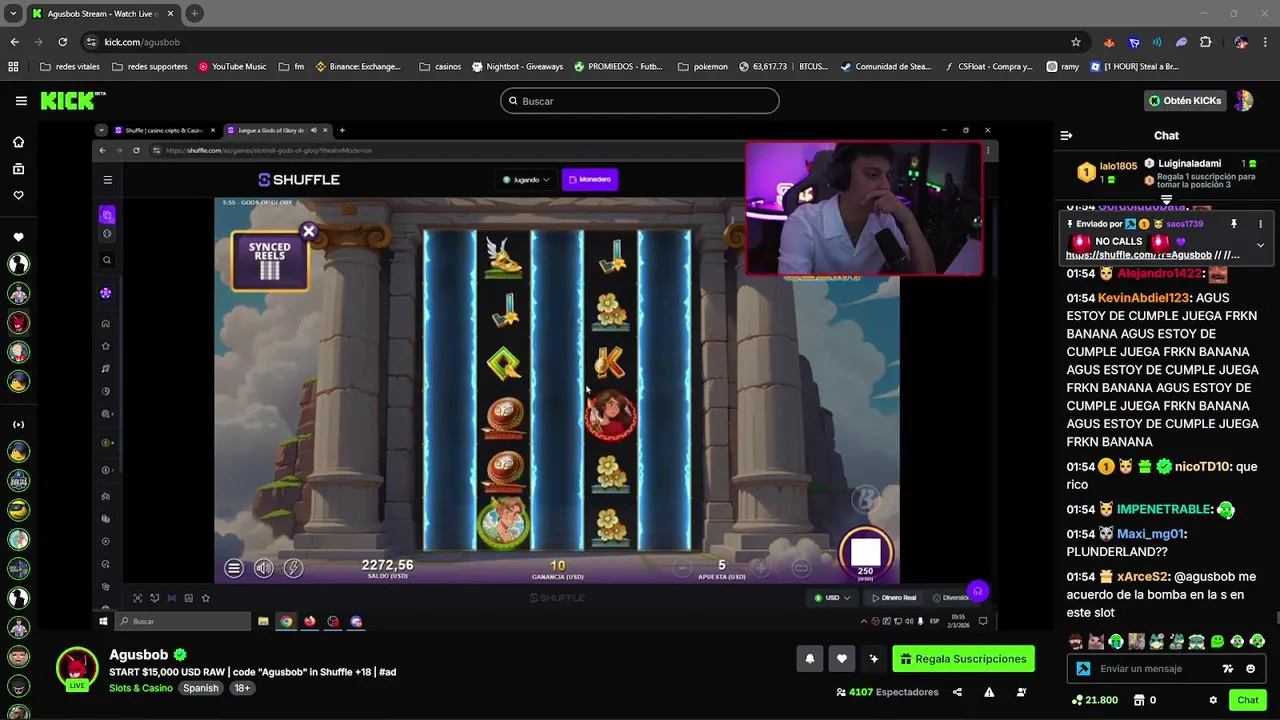1280x720 pixels.
Task: Open the Kick hamburger menu
Action: [x=21, y=101]
